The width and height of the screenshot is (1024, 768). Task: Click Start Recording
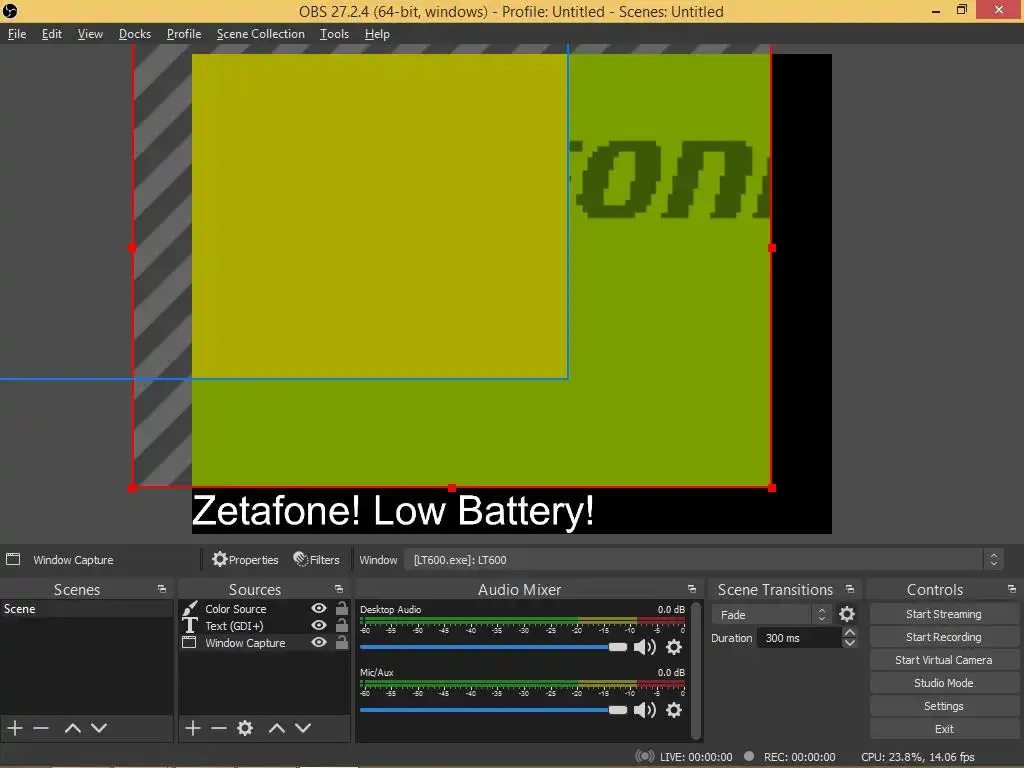click(x=944, y=637)
